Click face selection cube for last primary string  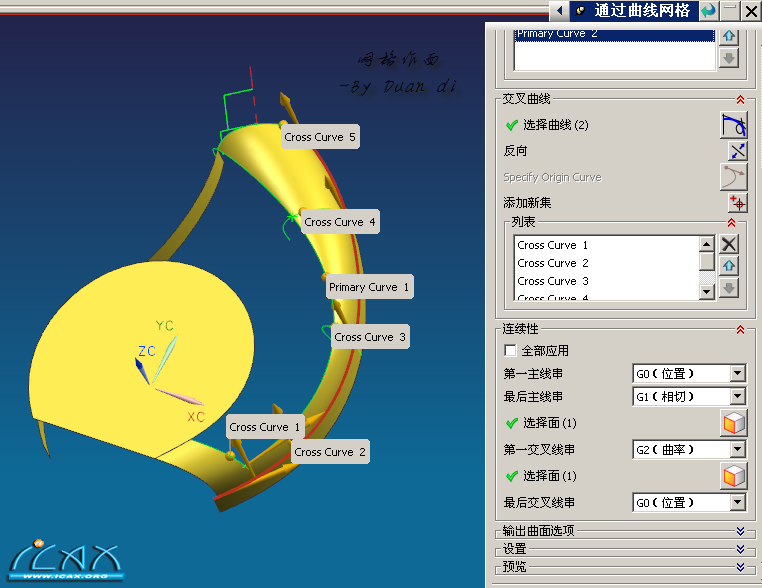733,422
